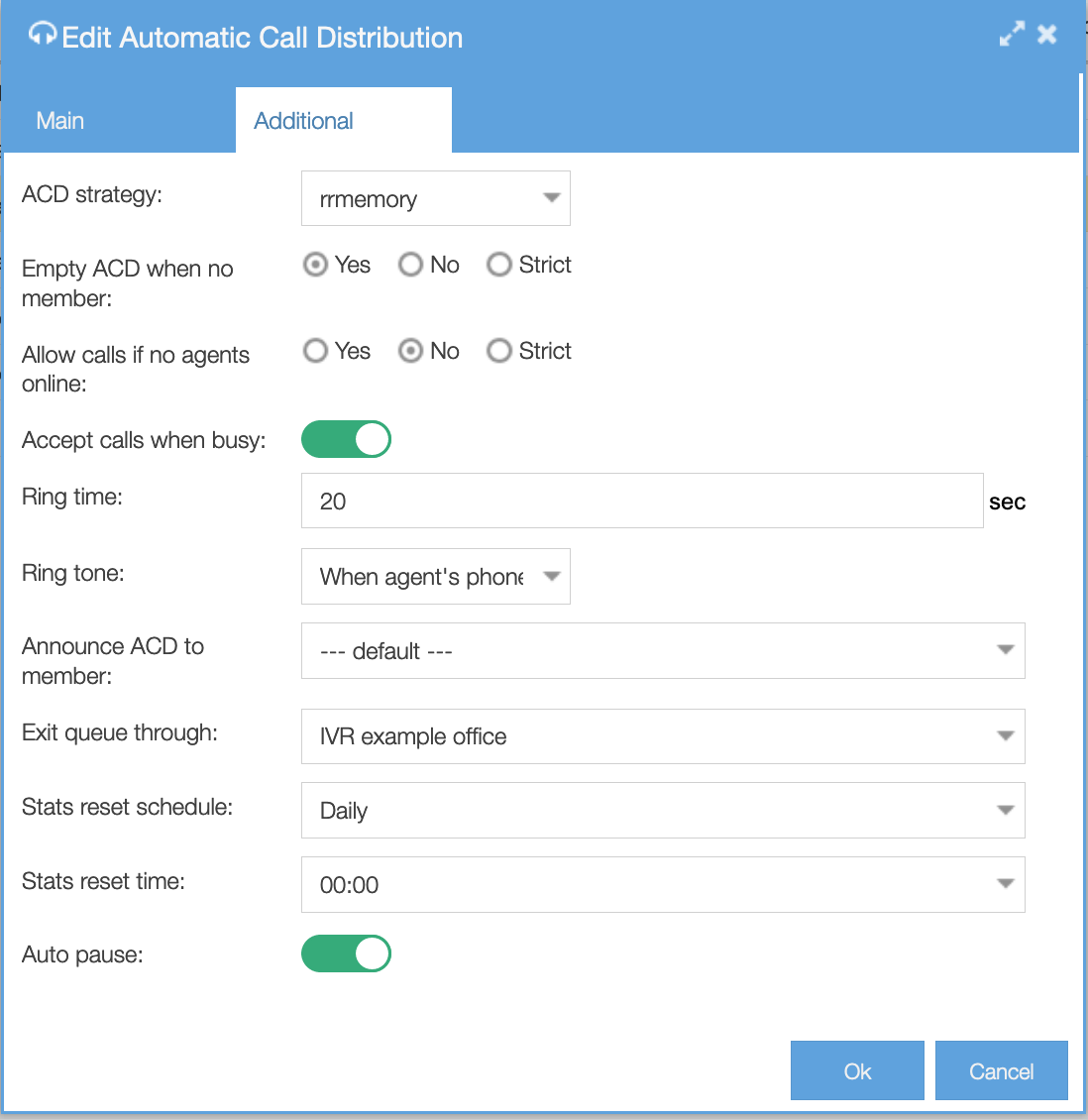This screenshot has height=1120, width=1088.
Task: Choose No for Empty ACD when no member
Action: coord(410,265)
